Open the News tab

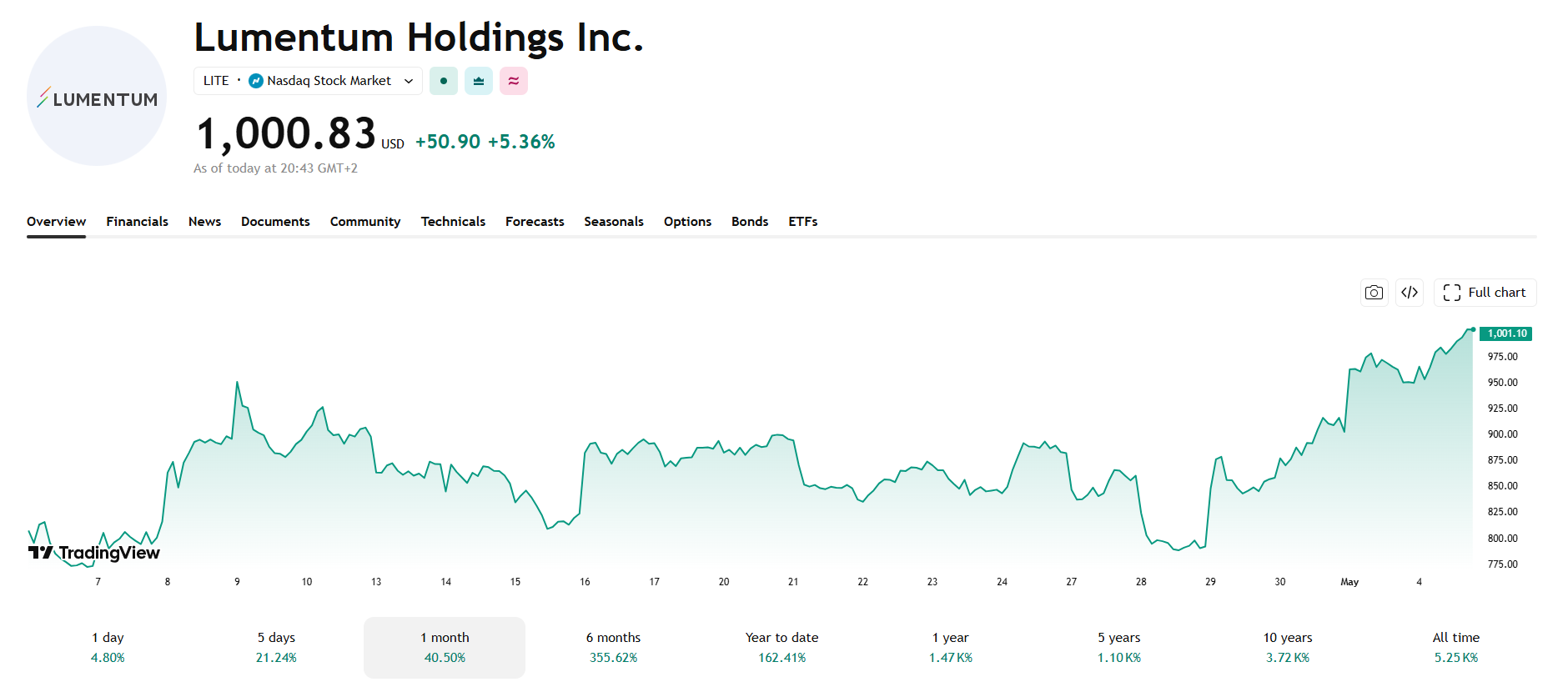click(x=204, y=222)
